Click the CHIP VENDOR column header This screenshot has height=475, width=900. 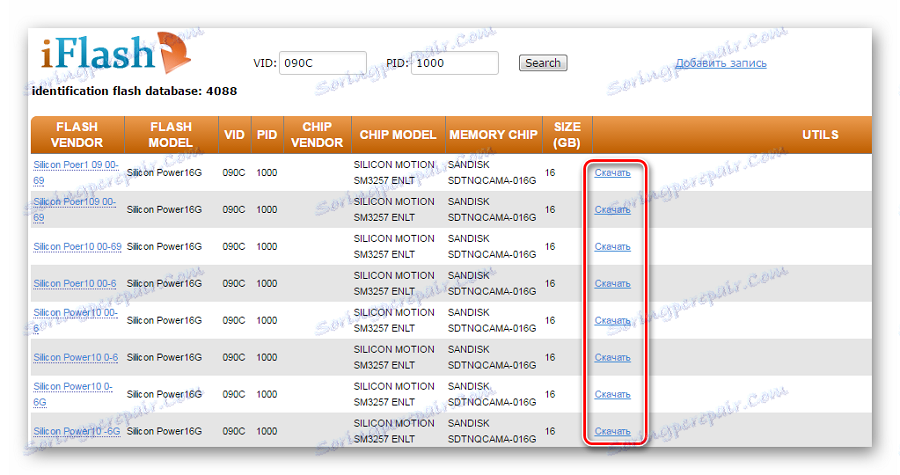coord(317,135)
